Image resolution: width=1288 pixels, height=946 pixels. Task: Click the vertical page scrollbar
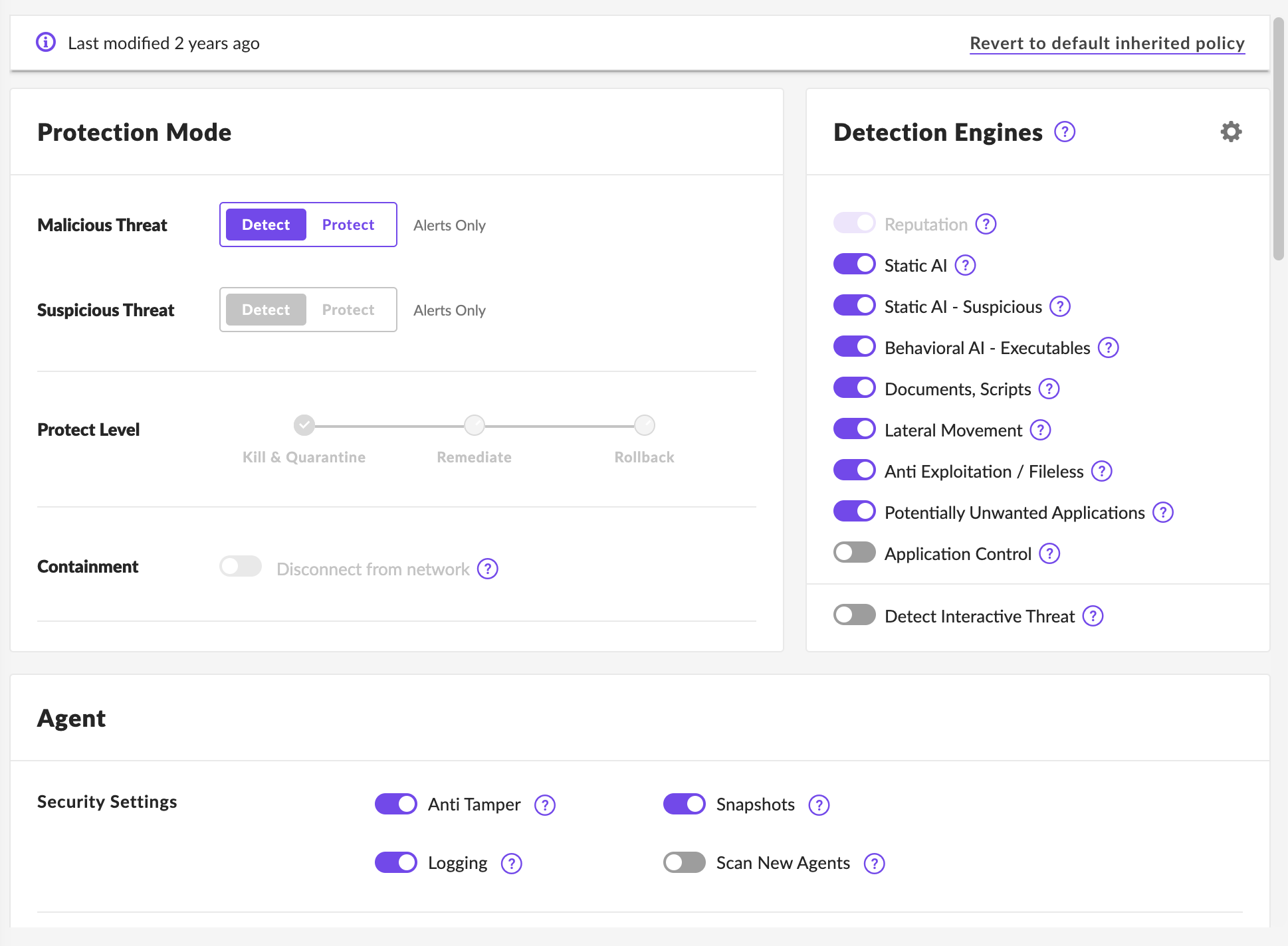point(1279,140)
